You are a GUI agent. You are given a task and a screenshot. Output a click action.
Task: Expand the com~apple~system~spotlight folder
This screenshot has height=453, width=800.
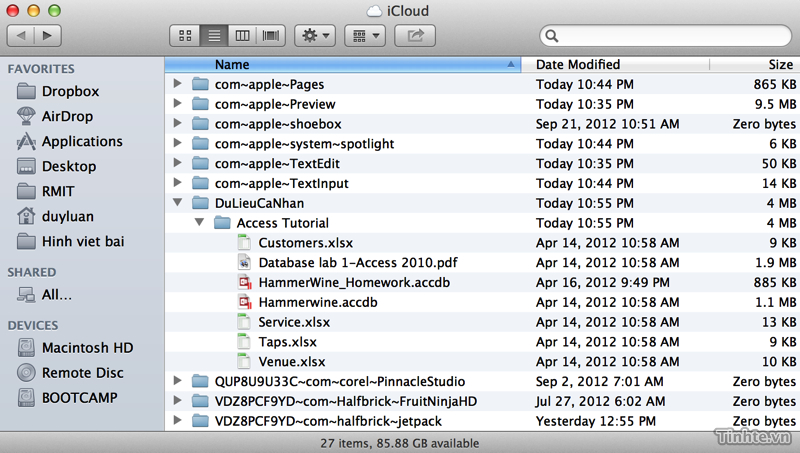(x=177, y=143)
